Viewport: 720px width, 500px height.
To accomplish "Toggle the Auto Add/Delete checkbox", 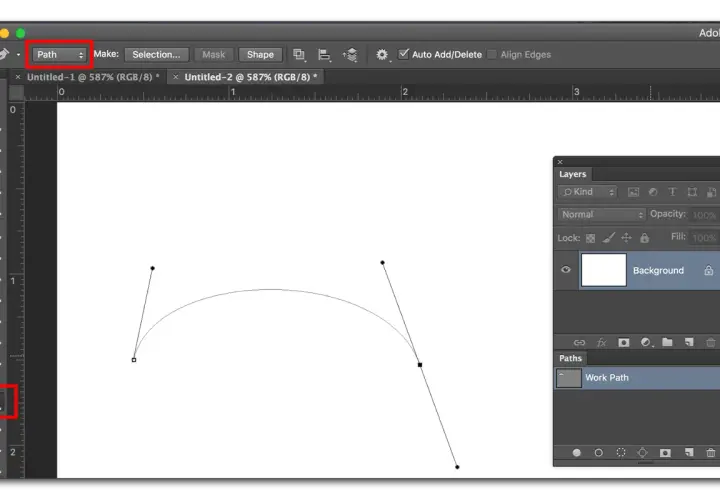I will [x=403, y=54].
